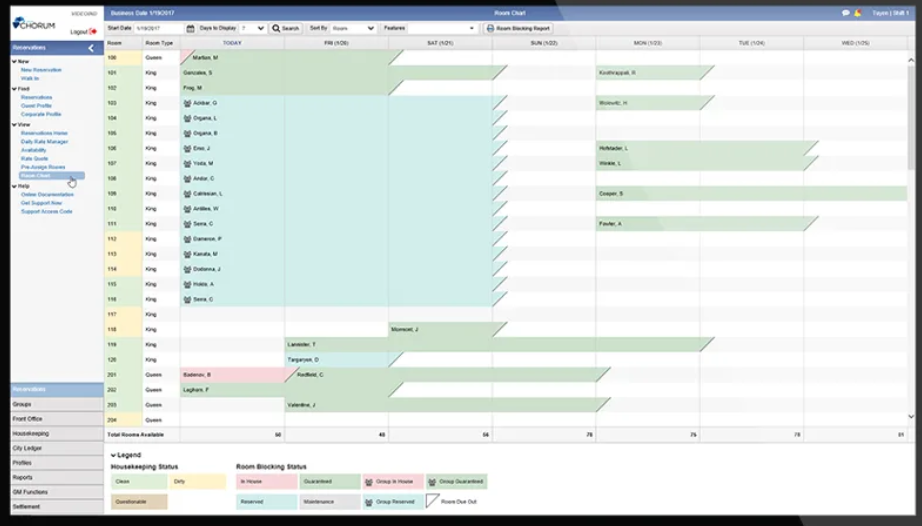Click group icon beside Holdo, A

coord(188,284)
